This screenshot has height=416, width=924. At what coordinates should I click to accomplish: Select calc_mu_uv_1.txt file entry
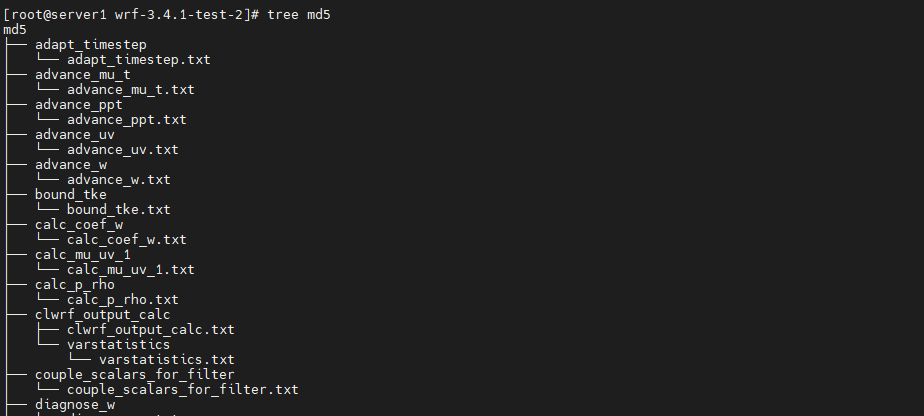click(x=130, y=270)
